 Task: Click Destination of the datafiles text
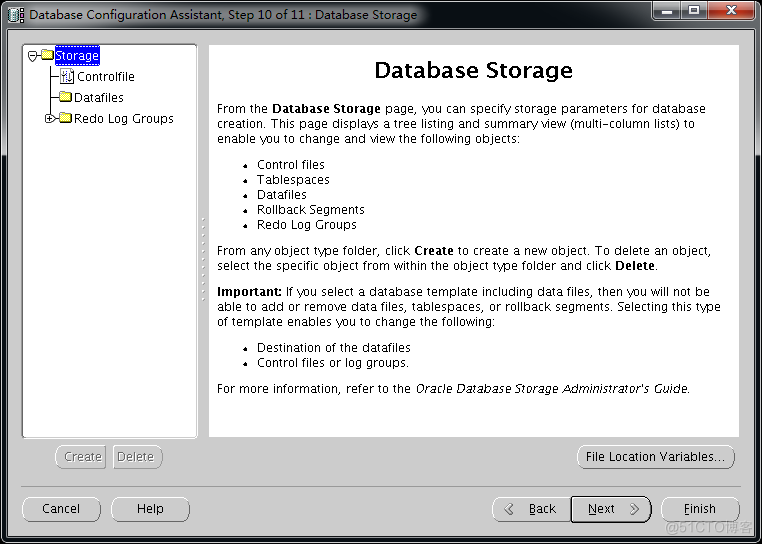pos(334,348)
